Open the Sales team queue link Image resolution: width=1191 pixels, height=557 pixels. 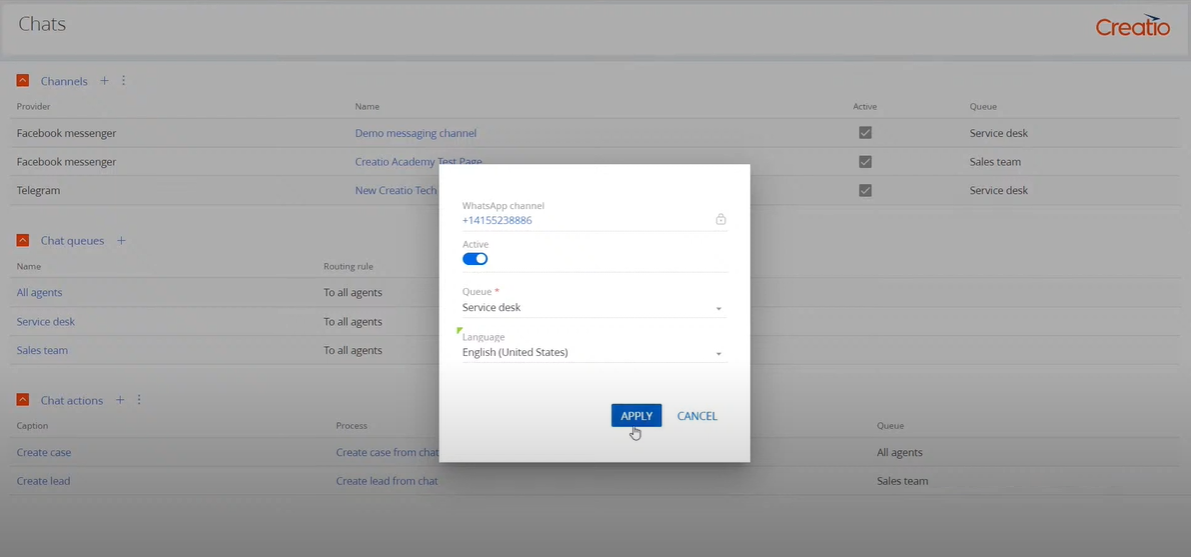click(43, 350)
